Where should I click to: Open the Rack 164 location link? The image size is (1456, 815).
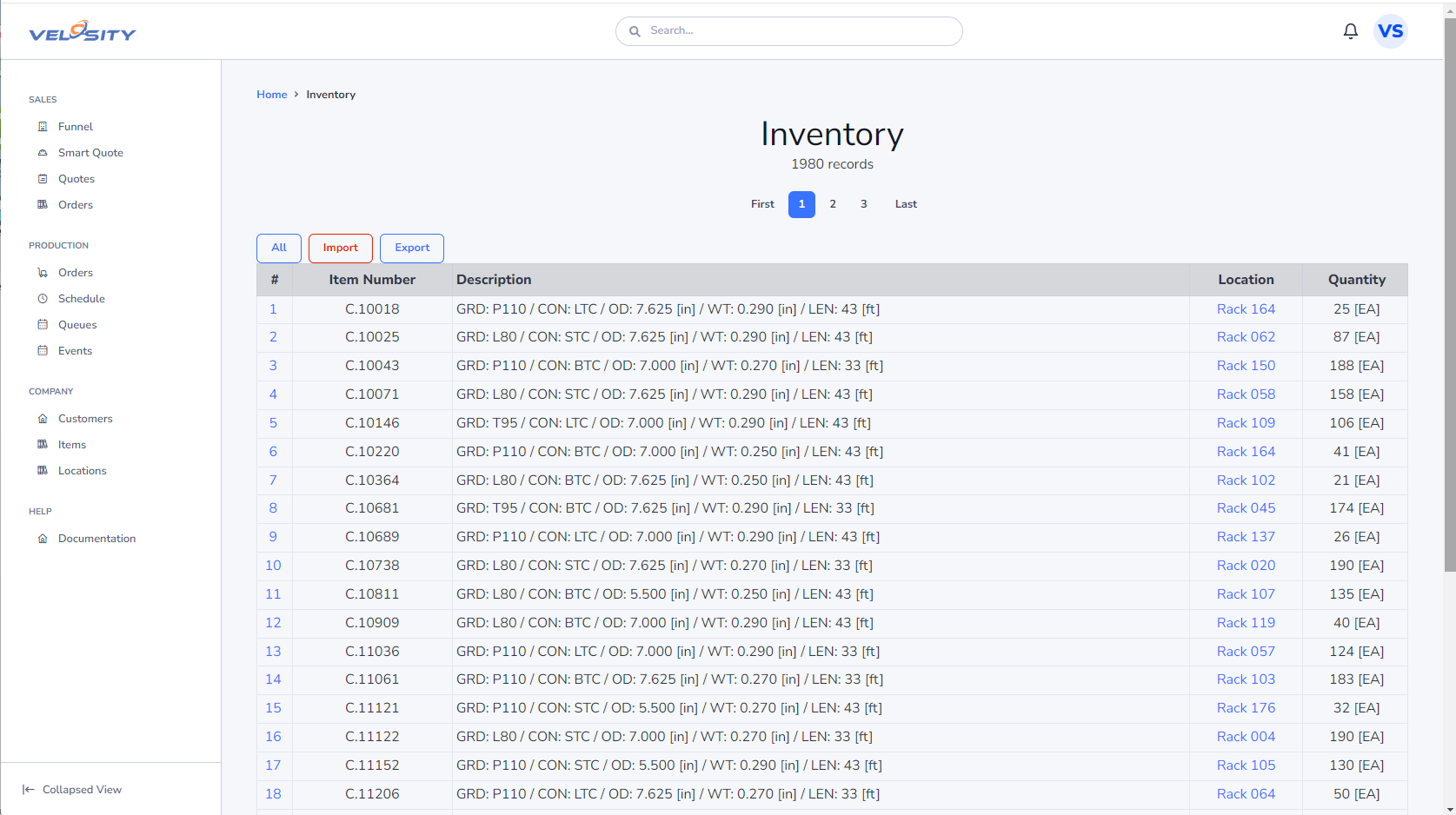coord(1246,309)
